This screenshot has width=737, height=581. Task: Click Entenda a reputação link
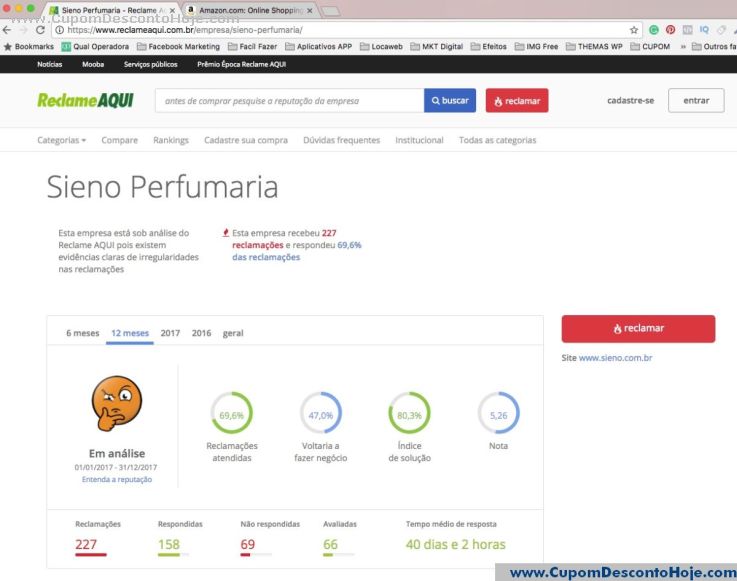[117, 479]
